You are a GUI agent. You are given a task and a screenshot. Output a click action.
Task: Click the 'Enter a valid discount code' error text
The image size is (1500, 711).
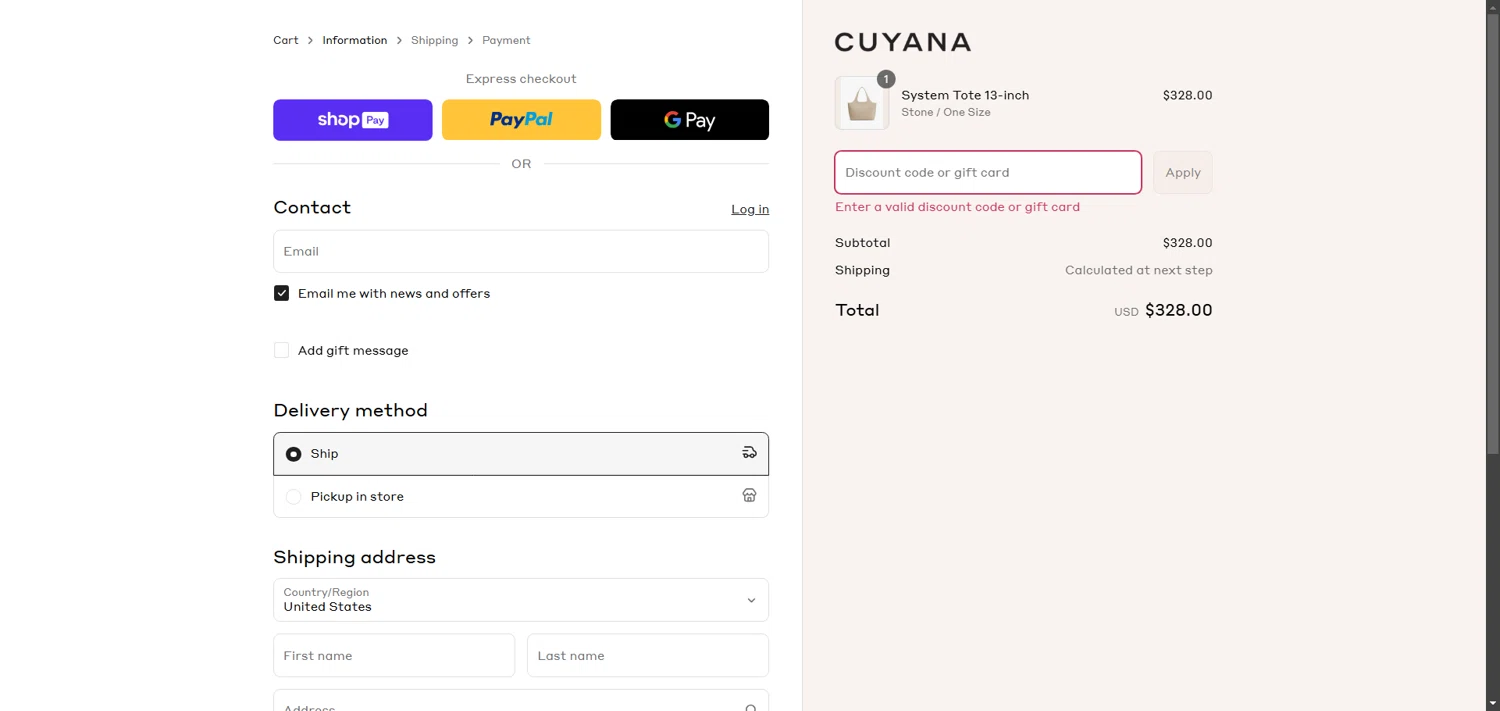click(x=957, y=207)
